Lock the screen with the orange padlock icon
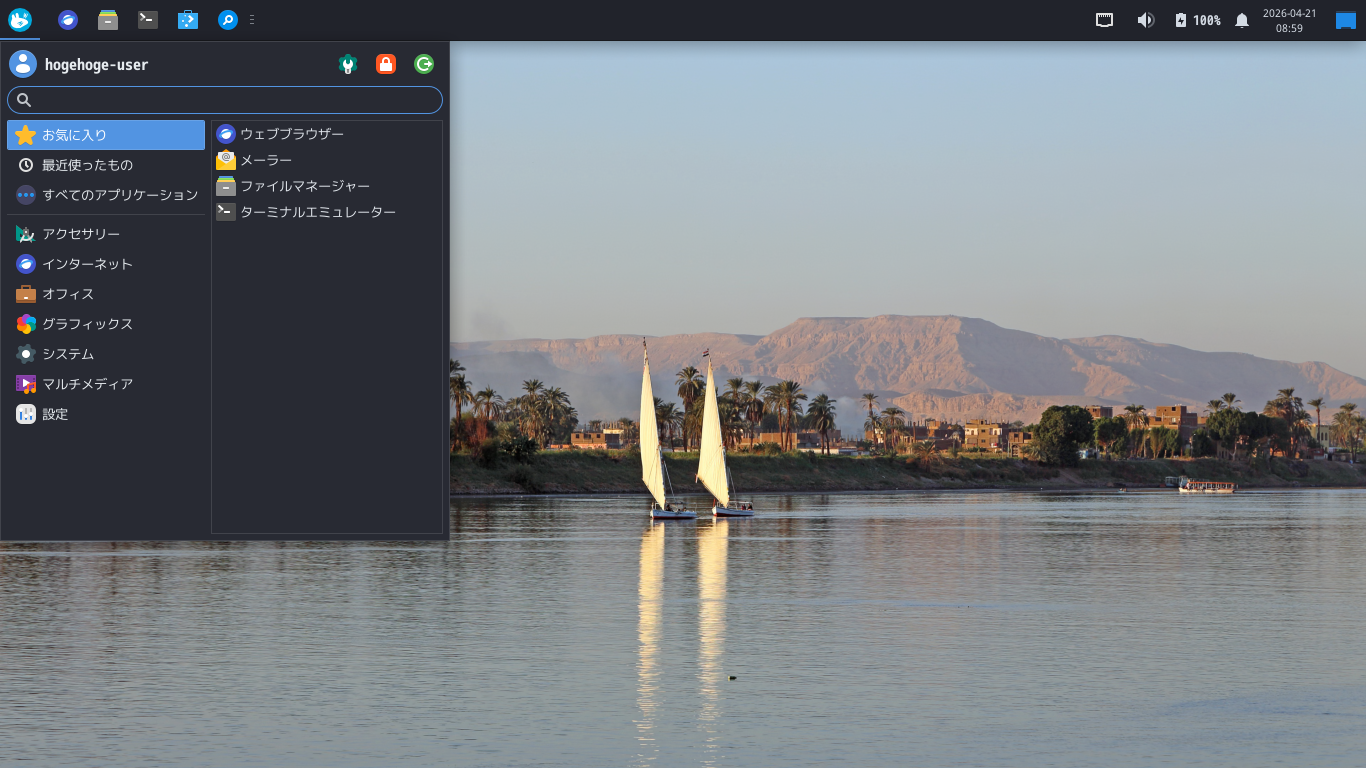The width and height of the screenshot is (1366, 768). tap(386, 64)
